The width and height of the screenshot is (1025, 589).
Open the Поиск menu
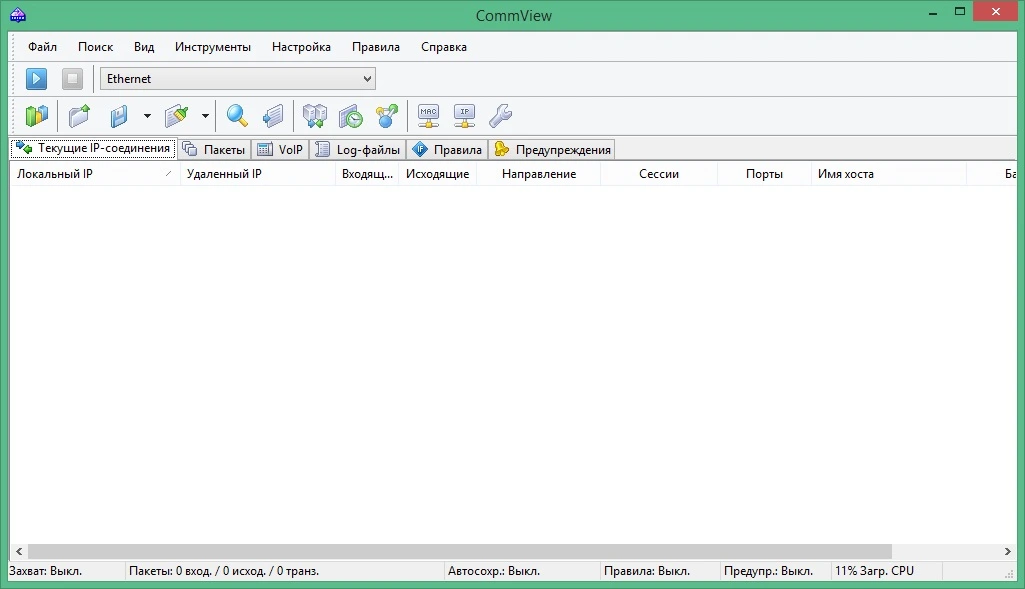pyautogui.click(x=95, y=47)
